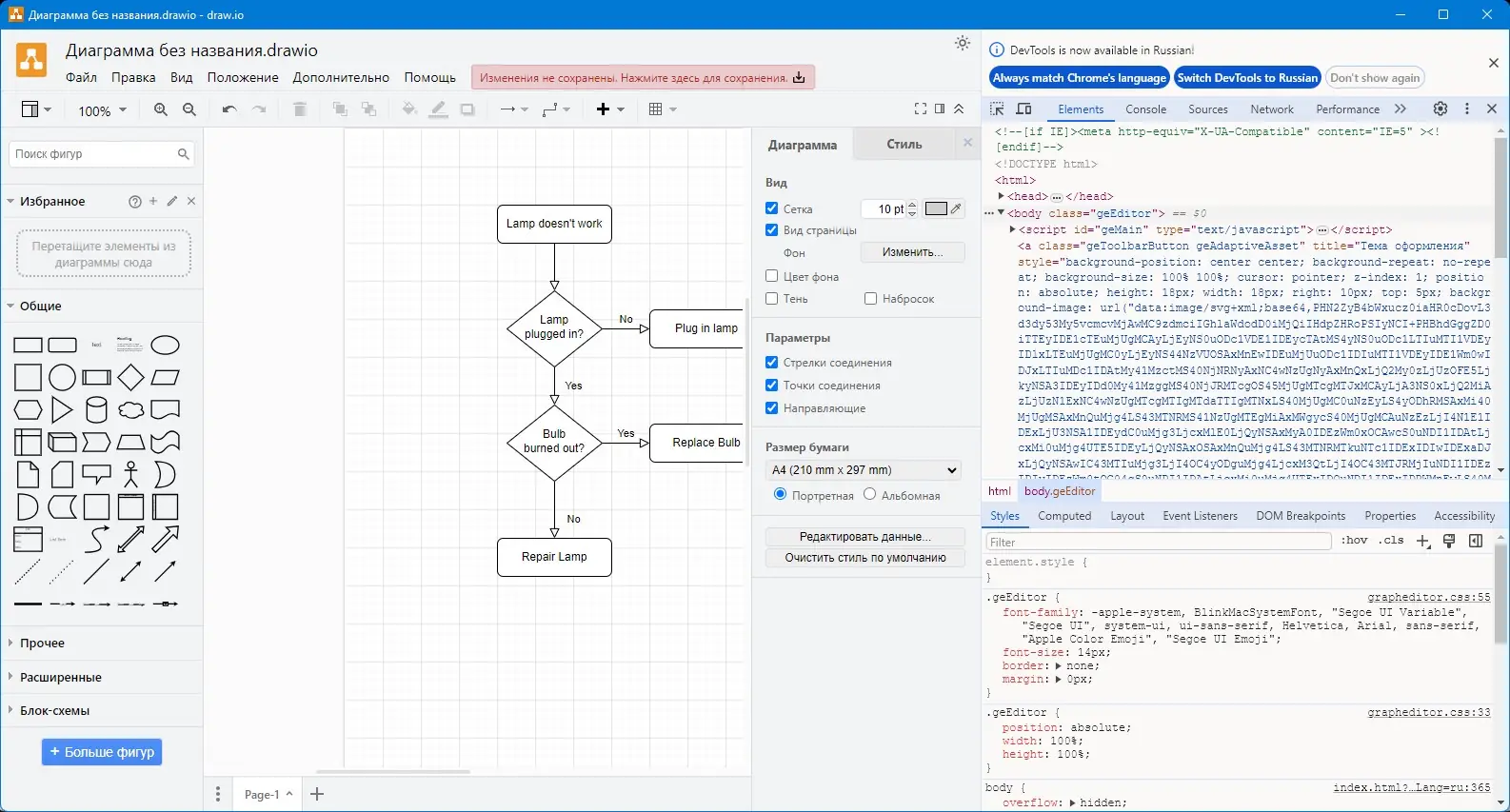1510x812 pixels.
Task: Switch to the Console tab in DevTools
Action: coord(1145,109)
